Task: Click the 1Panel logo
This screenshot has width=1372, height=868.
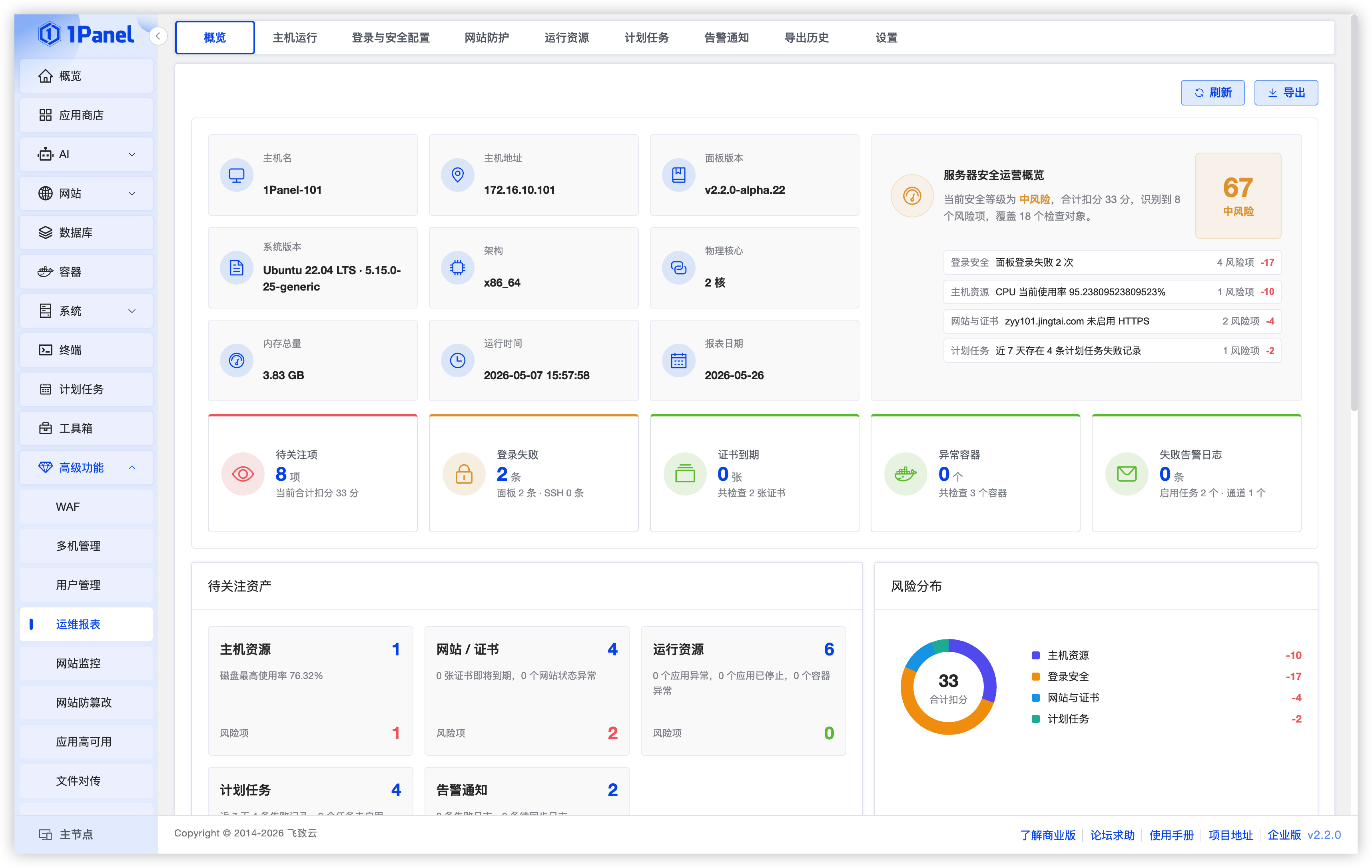Action: (86, 34)
